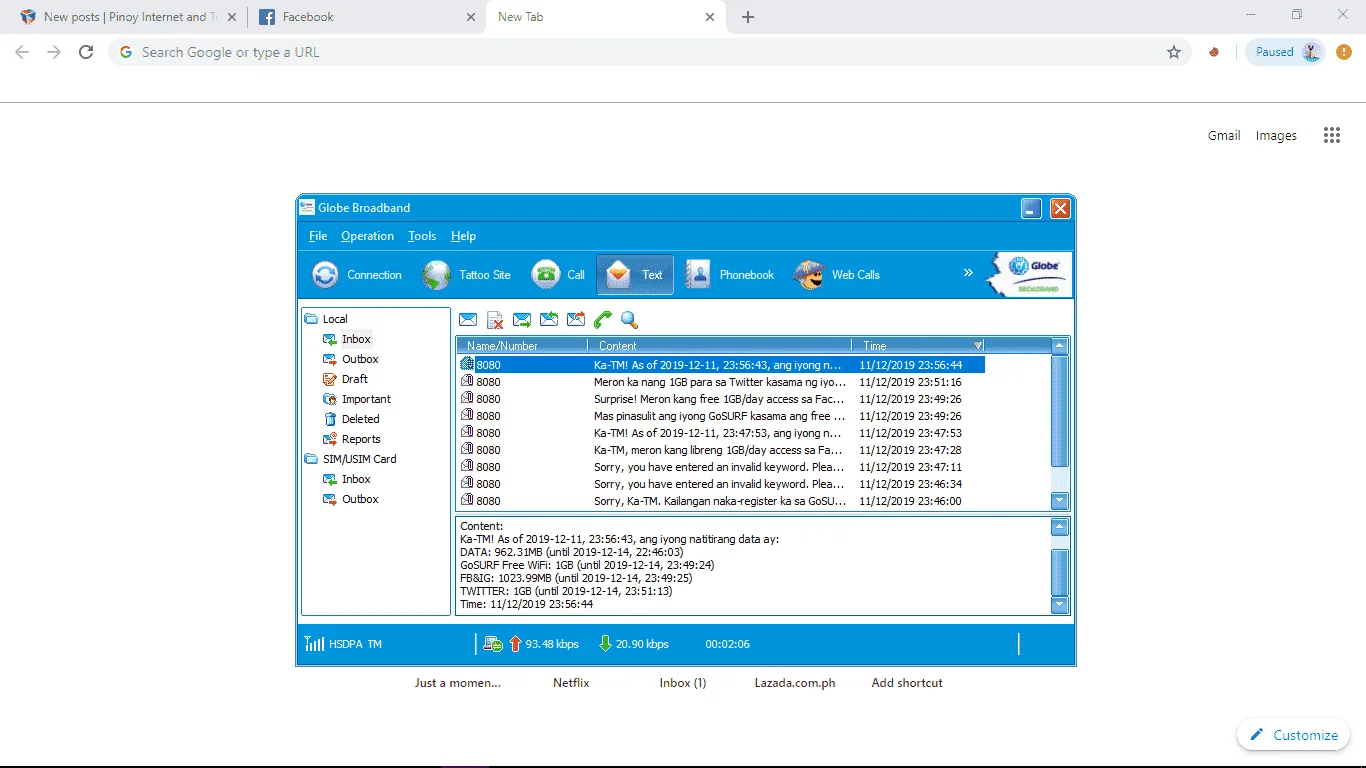Open the Tattoo Site globe icon

pyautogui.click(x=437, y=275)
